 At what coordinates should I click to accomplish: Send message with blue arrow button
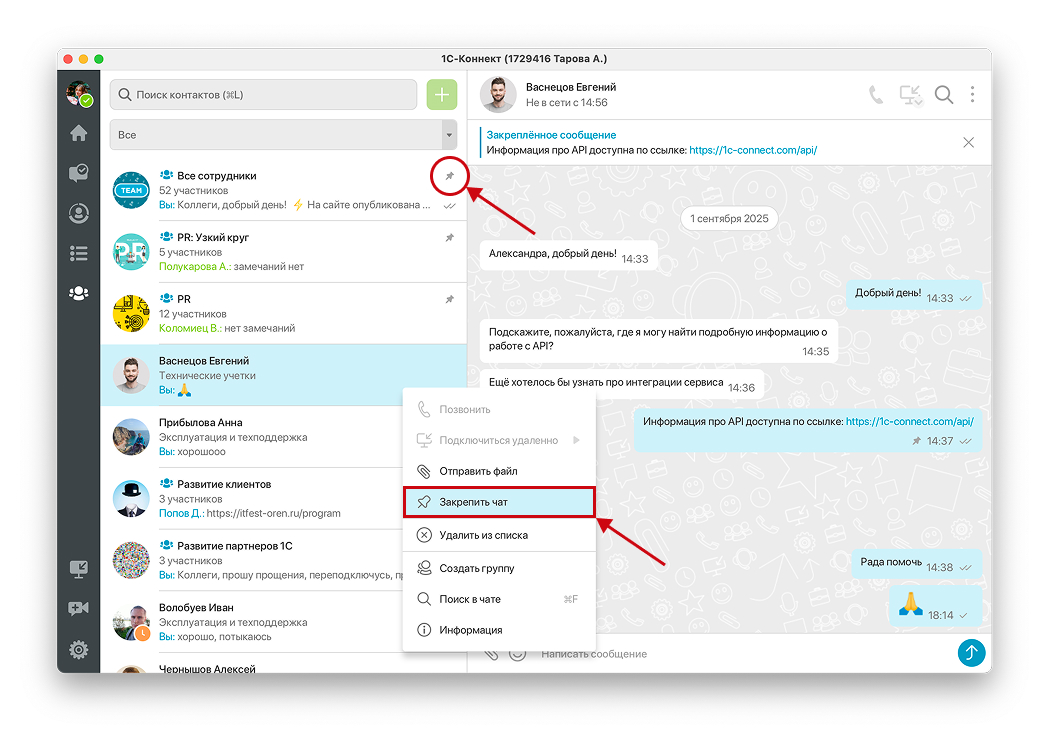(971, 653)
